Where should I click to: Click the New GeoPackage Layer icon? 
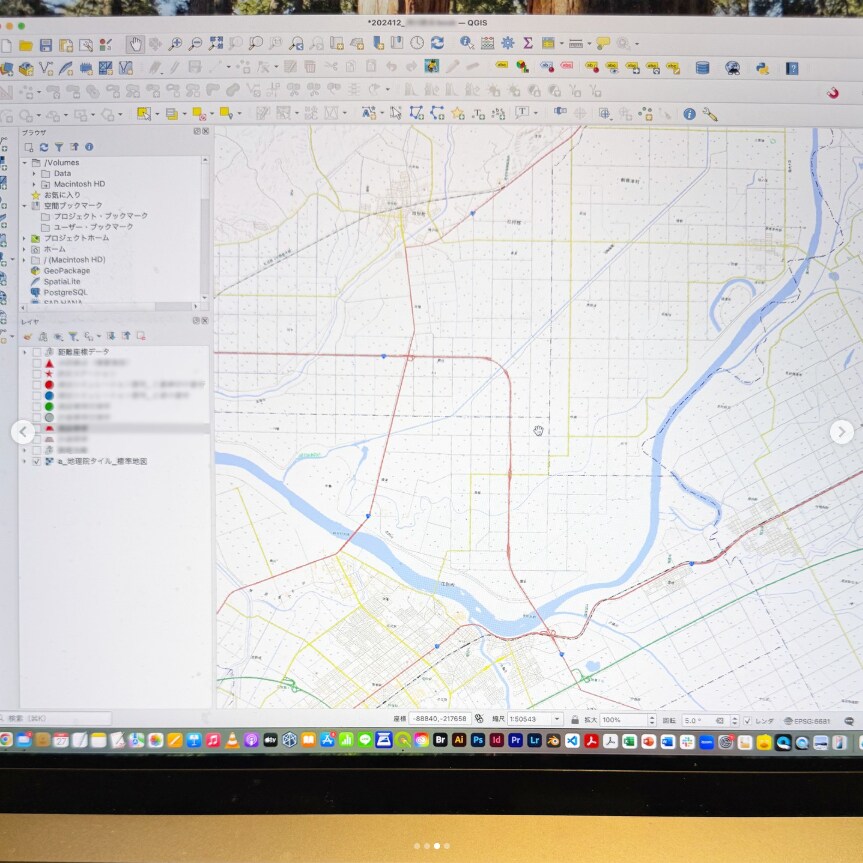[26, 69]
